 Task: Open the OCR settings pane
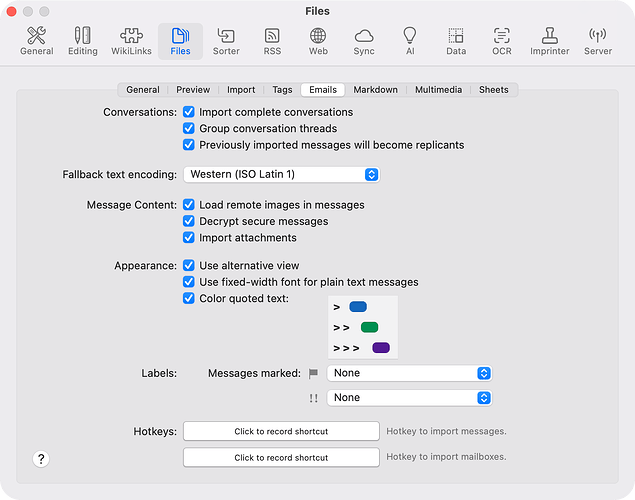point(501,41)
